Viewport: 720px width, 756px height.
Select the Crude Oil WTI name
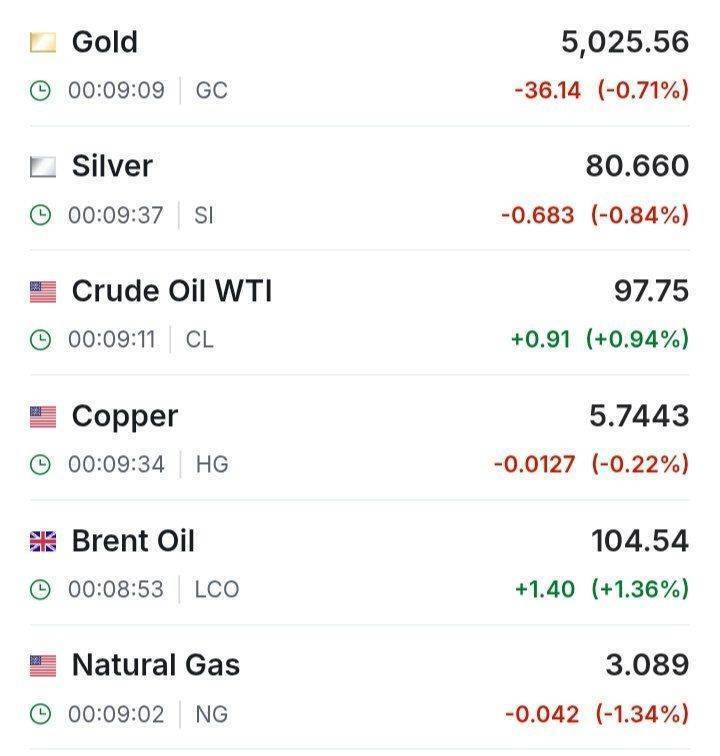coord(172,291)
